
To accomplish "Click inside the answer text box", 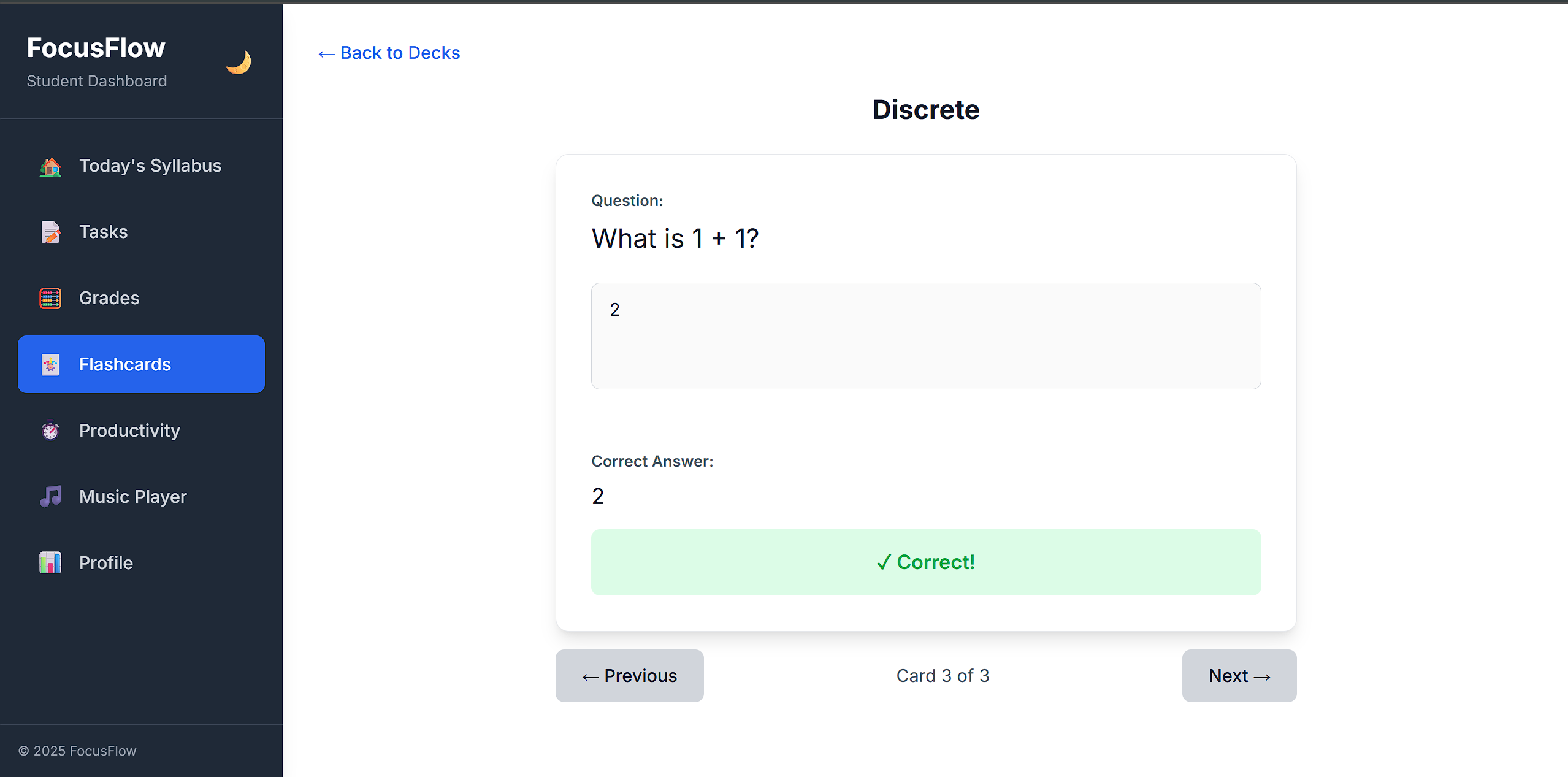I will click(925, 336).
